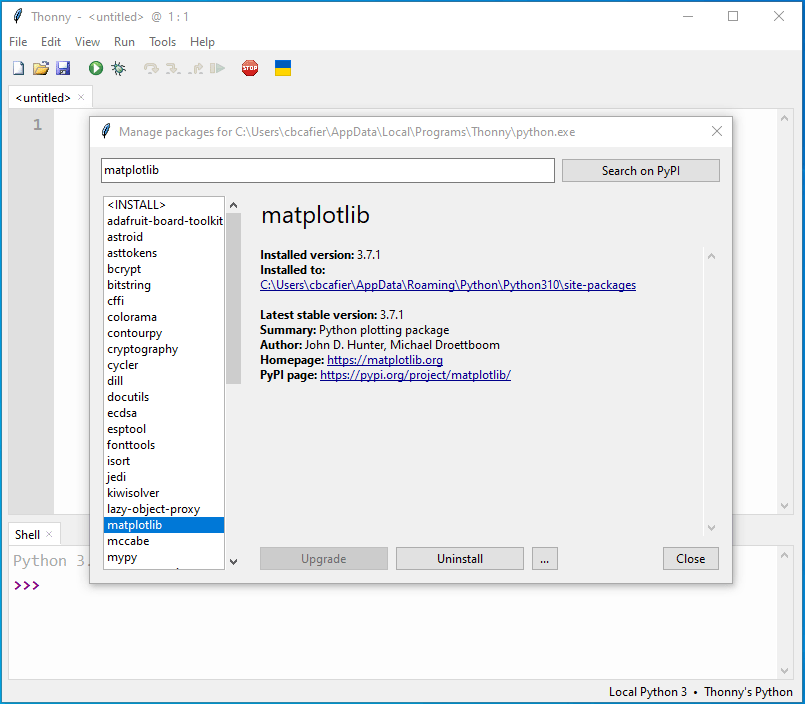Screen dimensions: 805x704
Task: Select jedi package
Action: (x=164, y=477)
